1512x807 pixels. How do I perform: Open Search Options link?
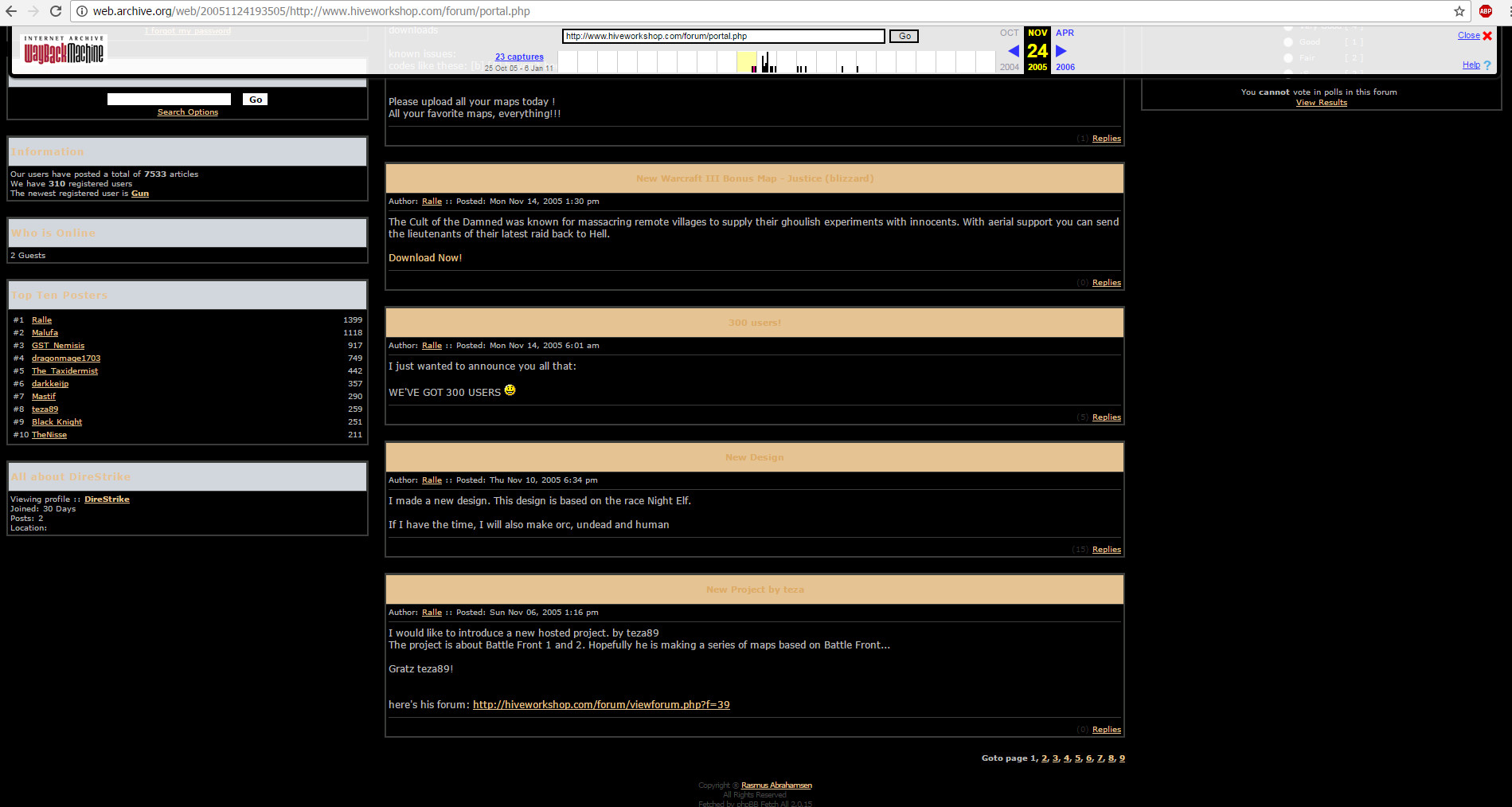click(x=188, y=112)
